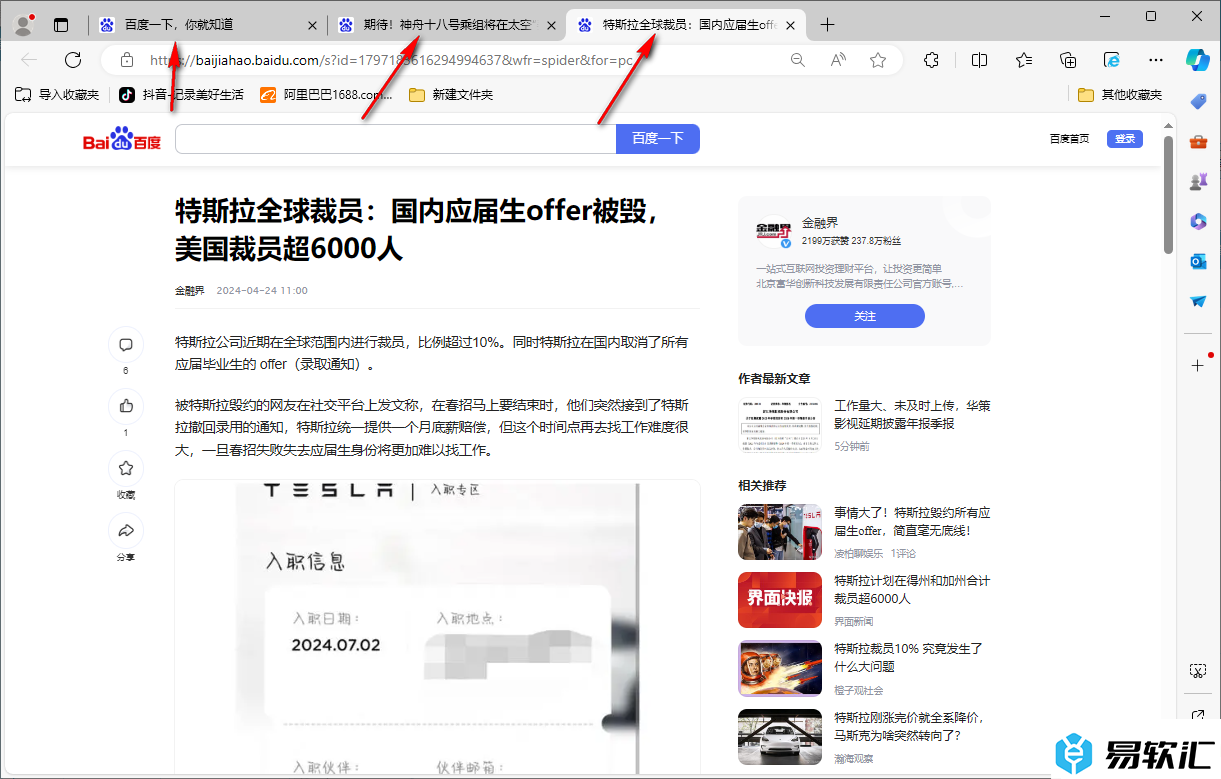View site information lock icon
The image size is (1221, 779).
pos(126,60)
